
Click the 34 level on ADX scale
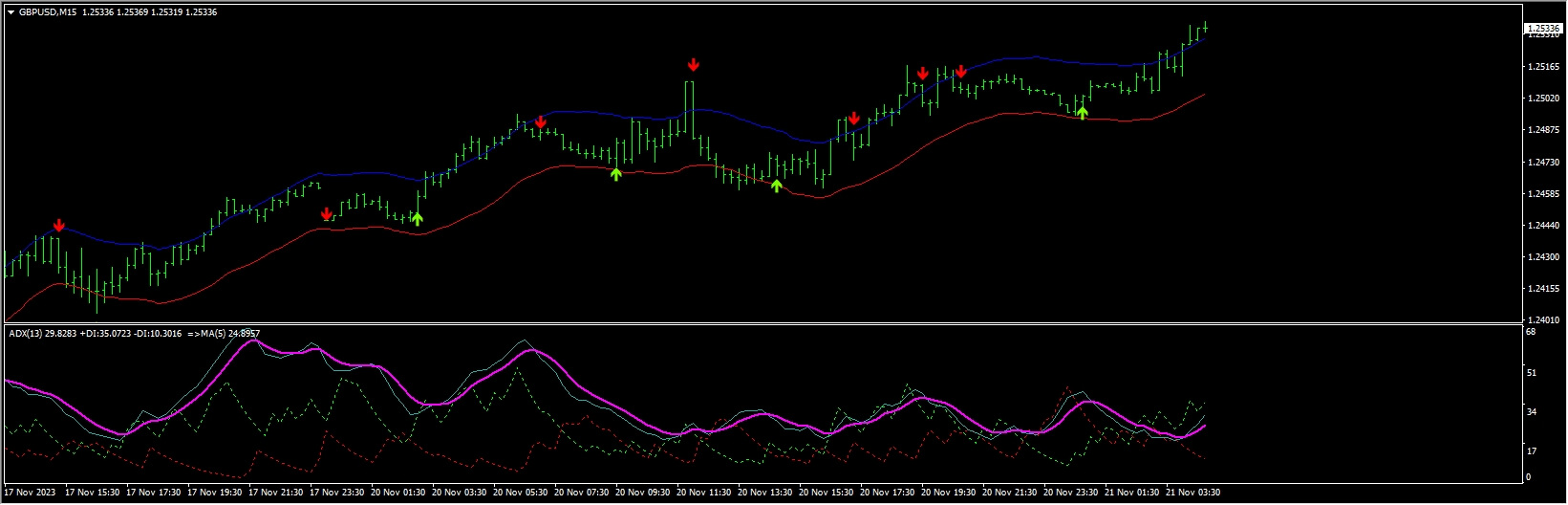click(x=1531, y=412)
